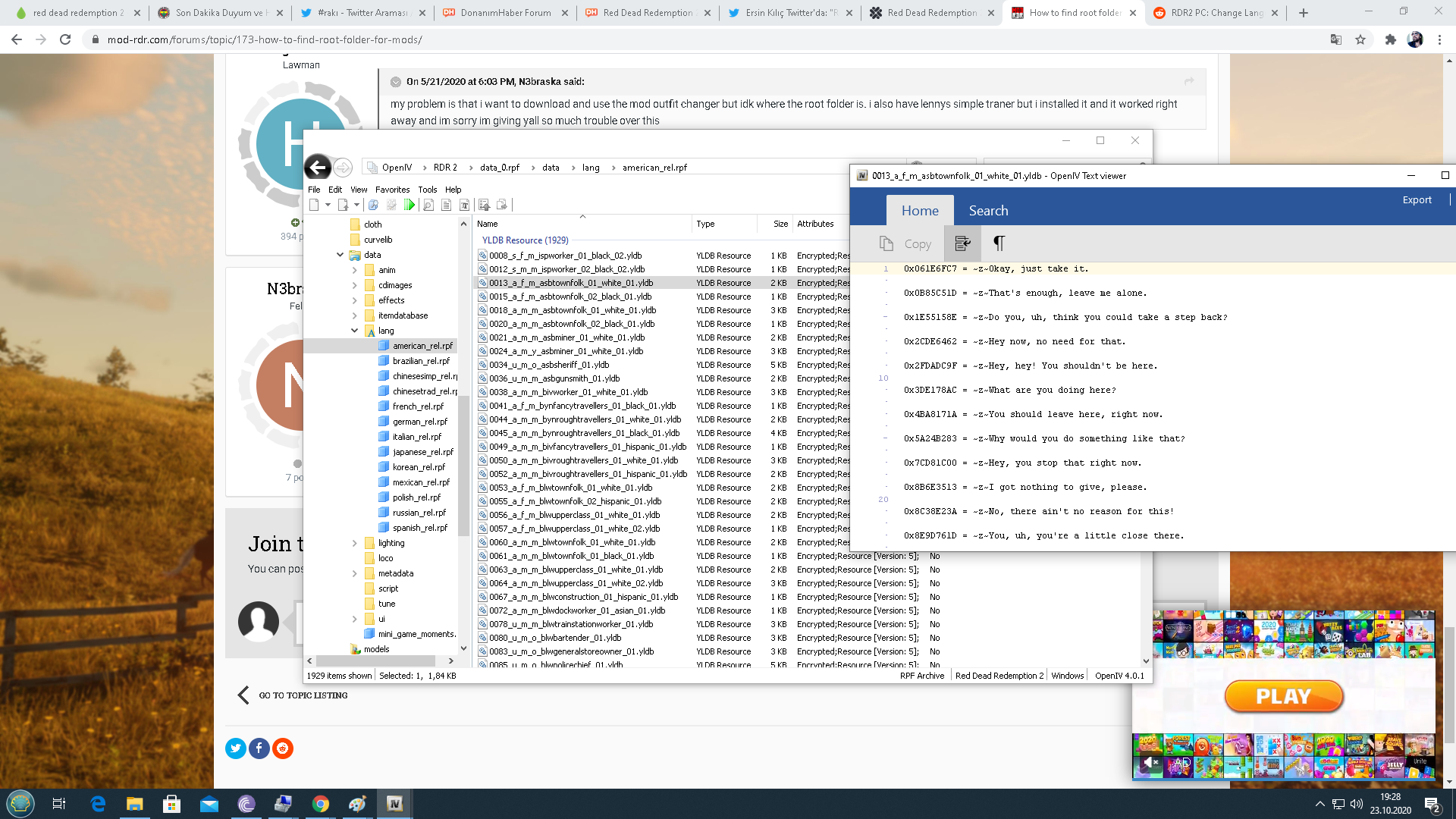
Task: Open File Explorer from the taskbar
Action: (x=134, y=804)
